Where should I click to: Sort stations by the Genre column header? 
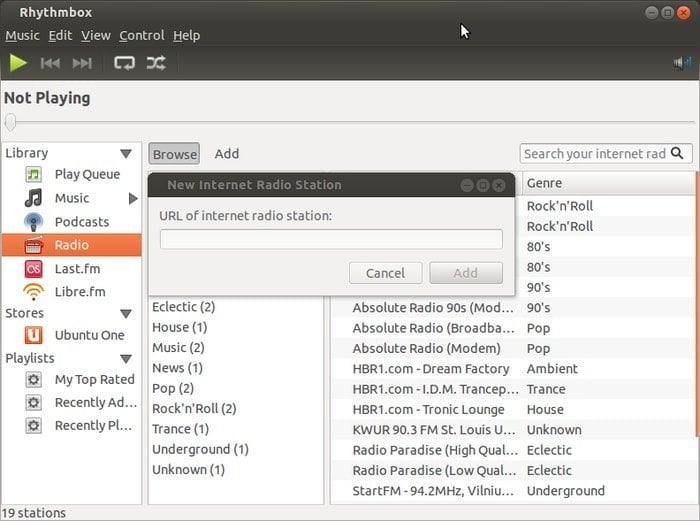click(608, 183)
